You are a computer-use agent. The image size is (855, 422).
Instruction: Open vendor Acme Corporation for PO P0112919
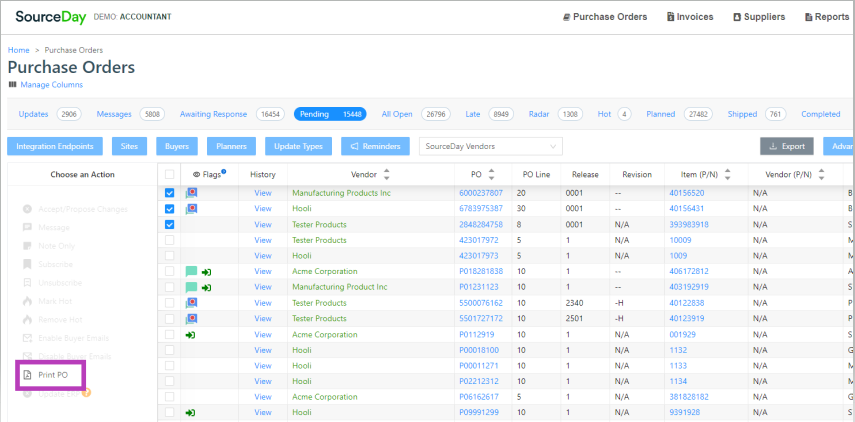tap(325, 334)
